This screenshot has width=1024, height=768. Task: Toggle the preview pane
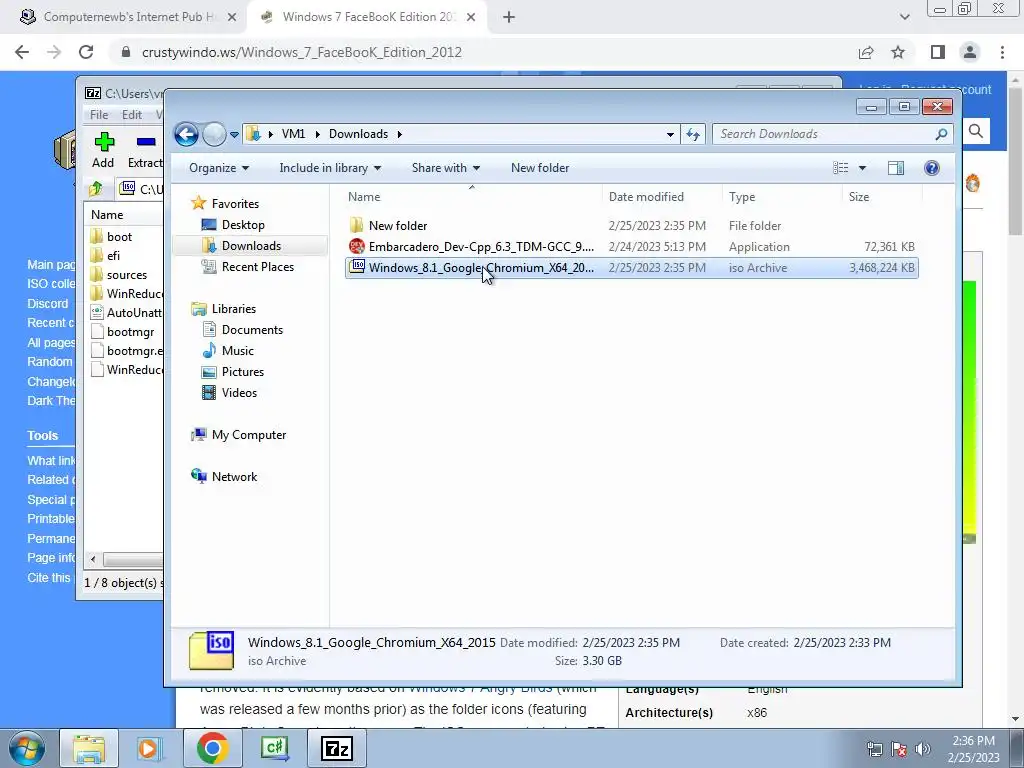click(896, 168)
